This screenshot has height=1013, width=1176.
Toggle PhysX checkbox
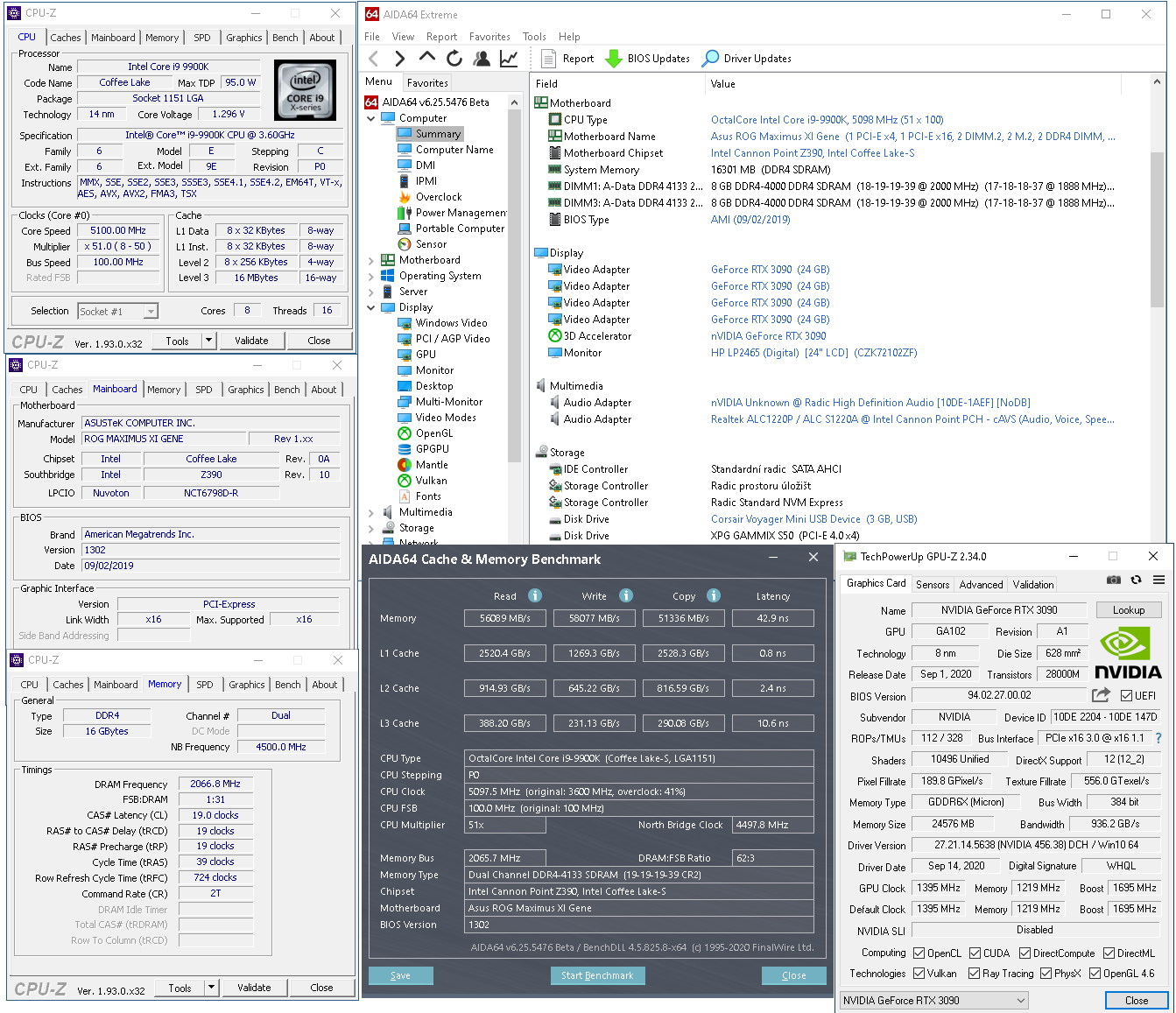pos(1046,974)
